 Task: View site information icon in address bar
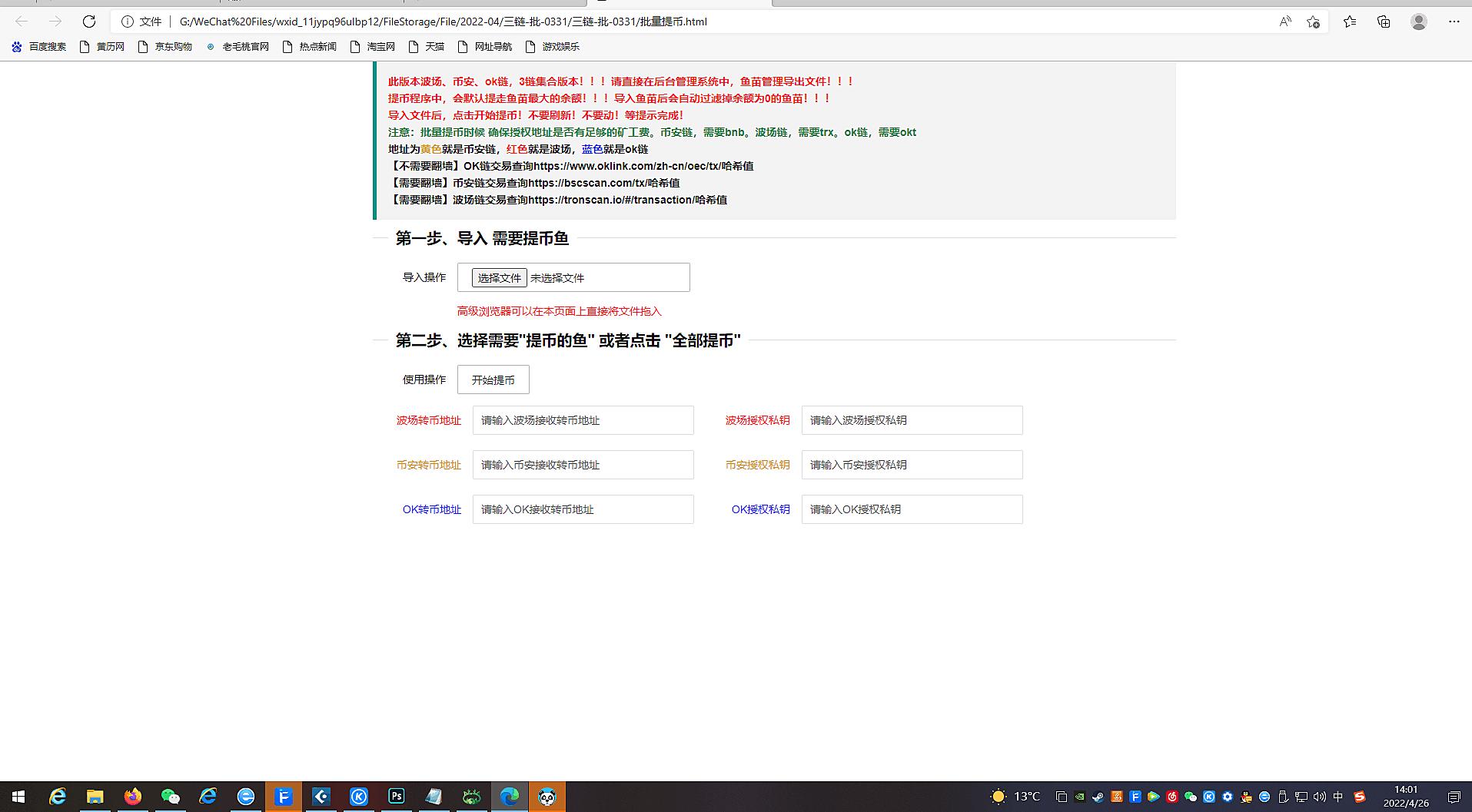pos(128,22)
